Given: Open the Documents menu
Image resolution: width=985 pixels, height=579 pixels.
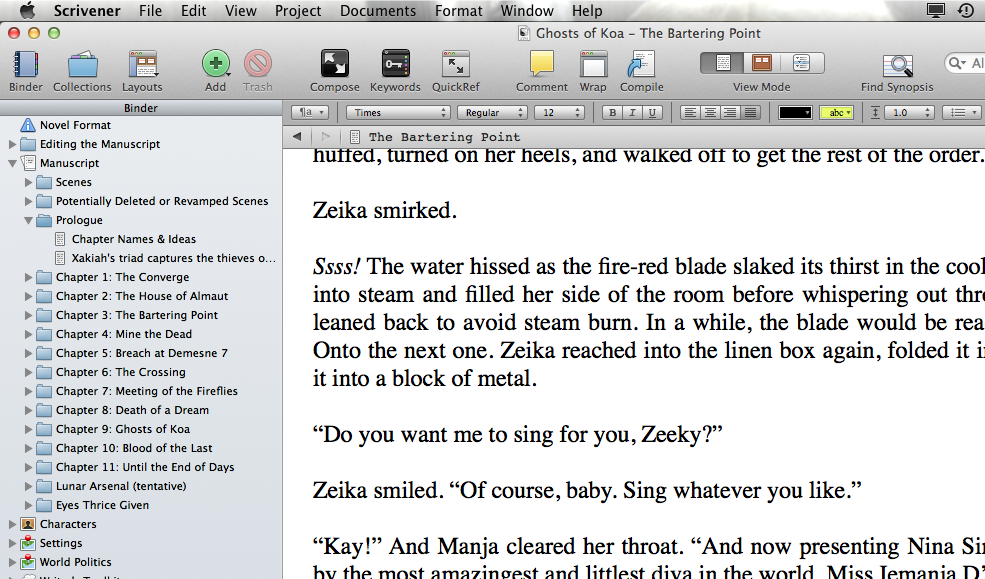Looking at the screenshot, I should (378, 11).
